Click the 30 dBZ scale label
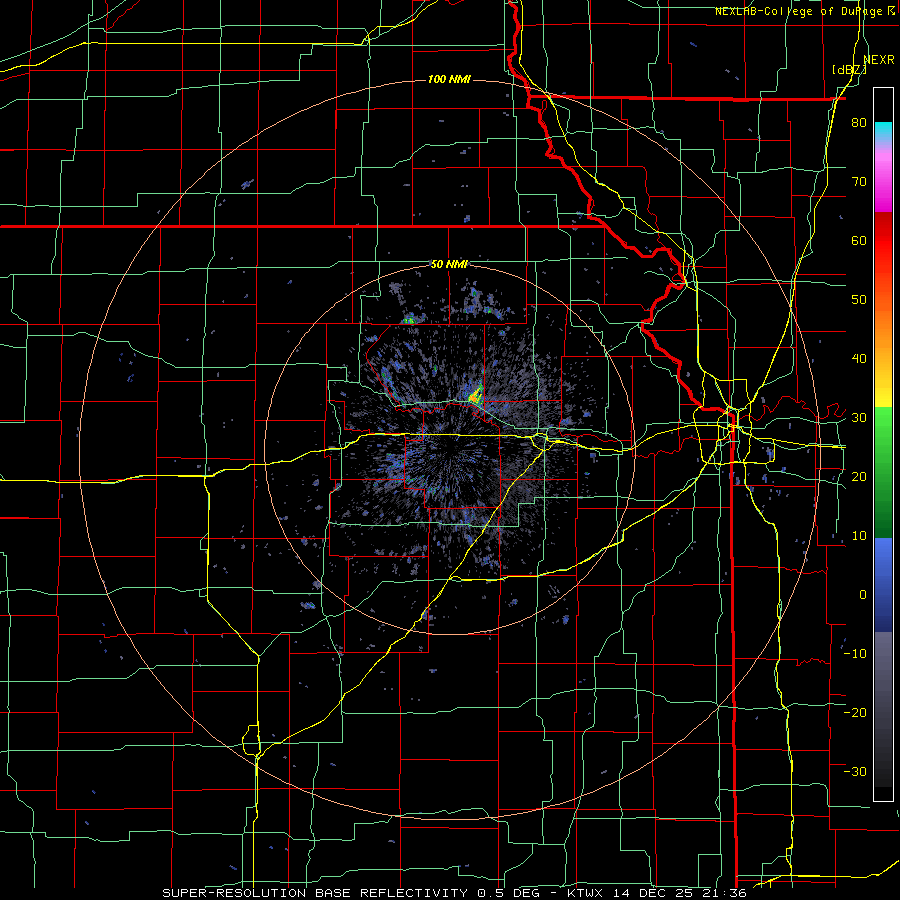This screenshot has height=900, width=900. (x=859, y=418)
